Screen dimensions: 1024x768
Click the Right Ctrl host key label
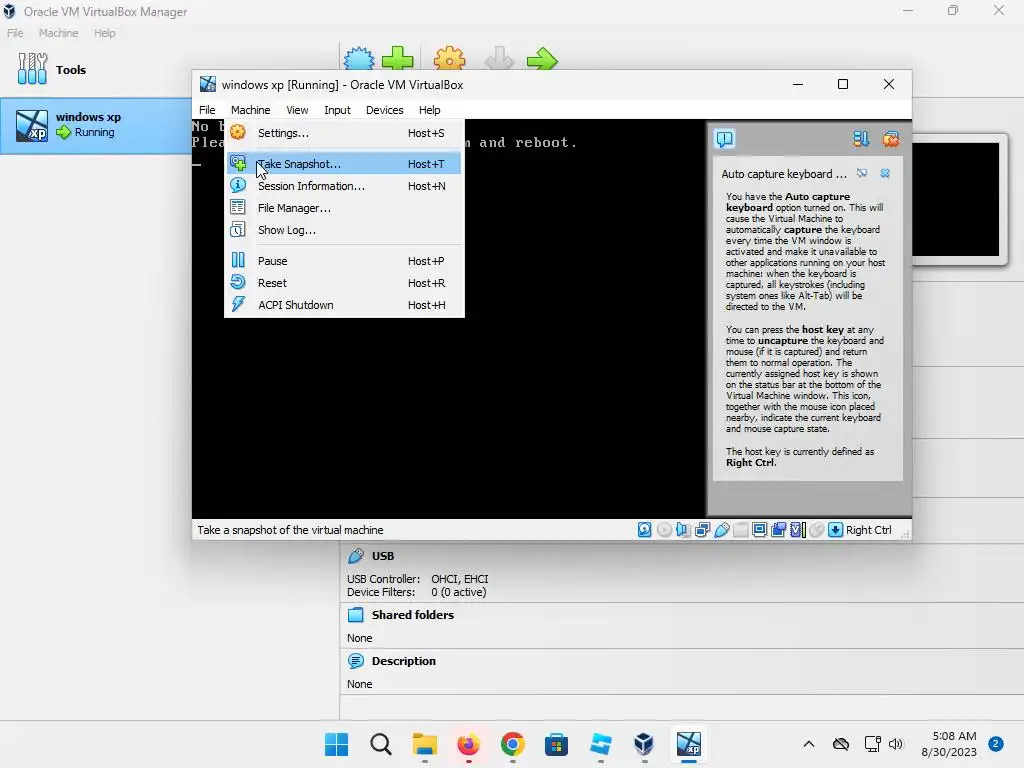click(869, 530)
